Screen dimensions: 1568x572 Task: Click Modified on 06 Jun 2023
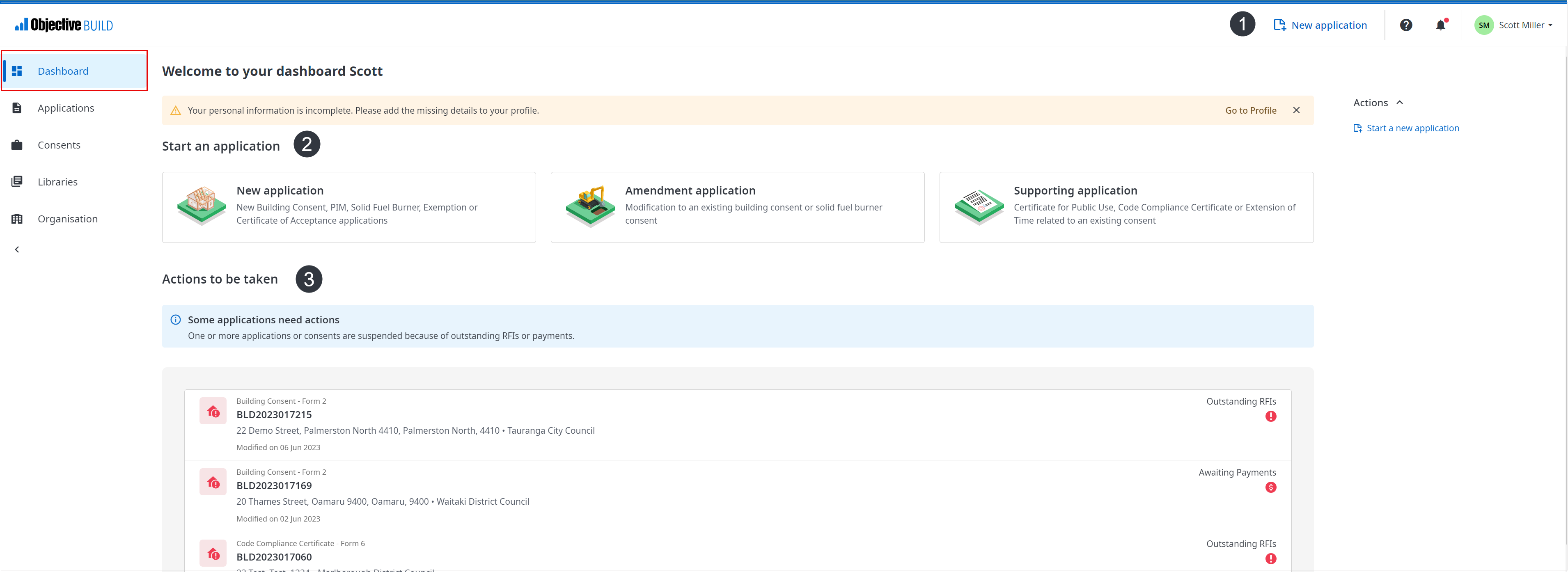278,448
